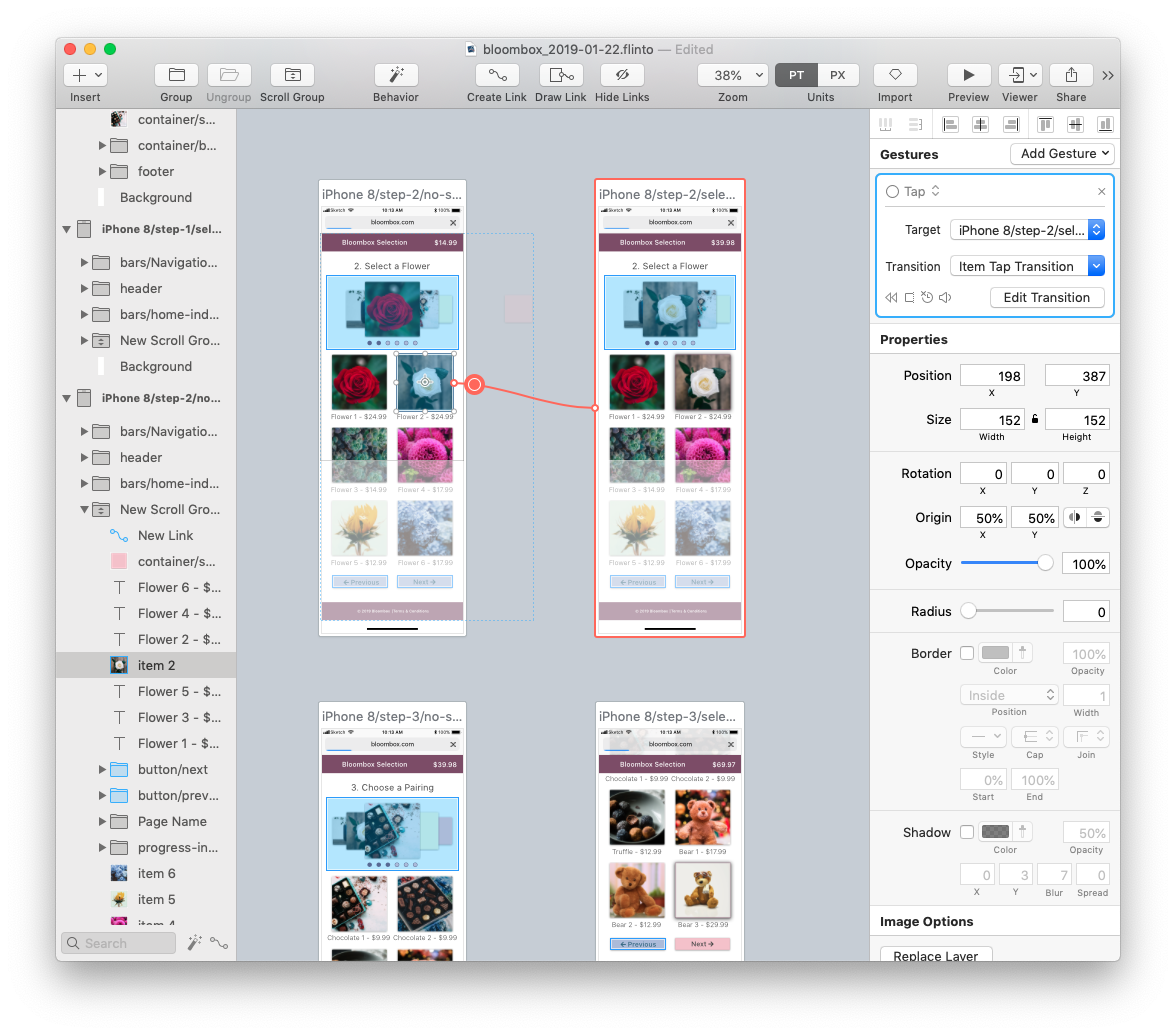Viewport: 1176px width, 1035px height.
Task: Align layers horizontal center
Action: point(980,124)
